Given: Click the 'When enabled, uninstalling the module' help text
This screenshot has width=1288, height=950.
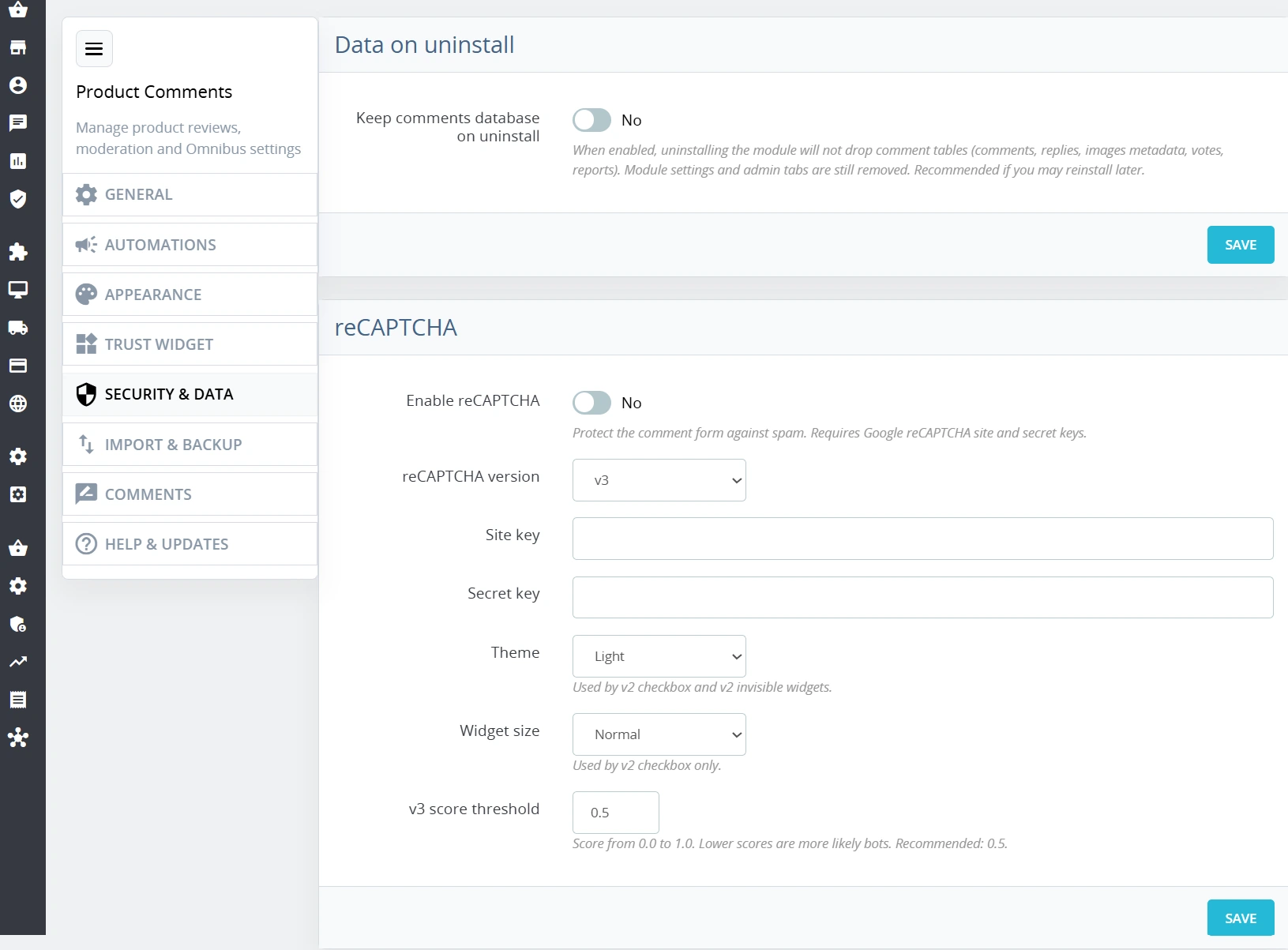Looking at the screenshot, I should [x=898, y=160].
